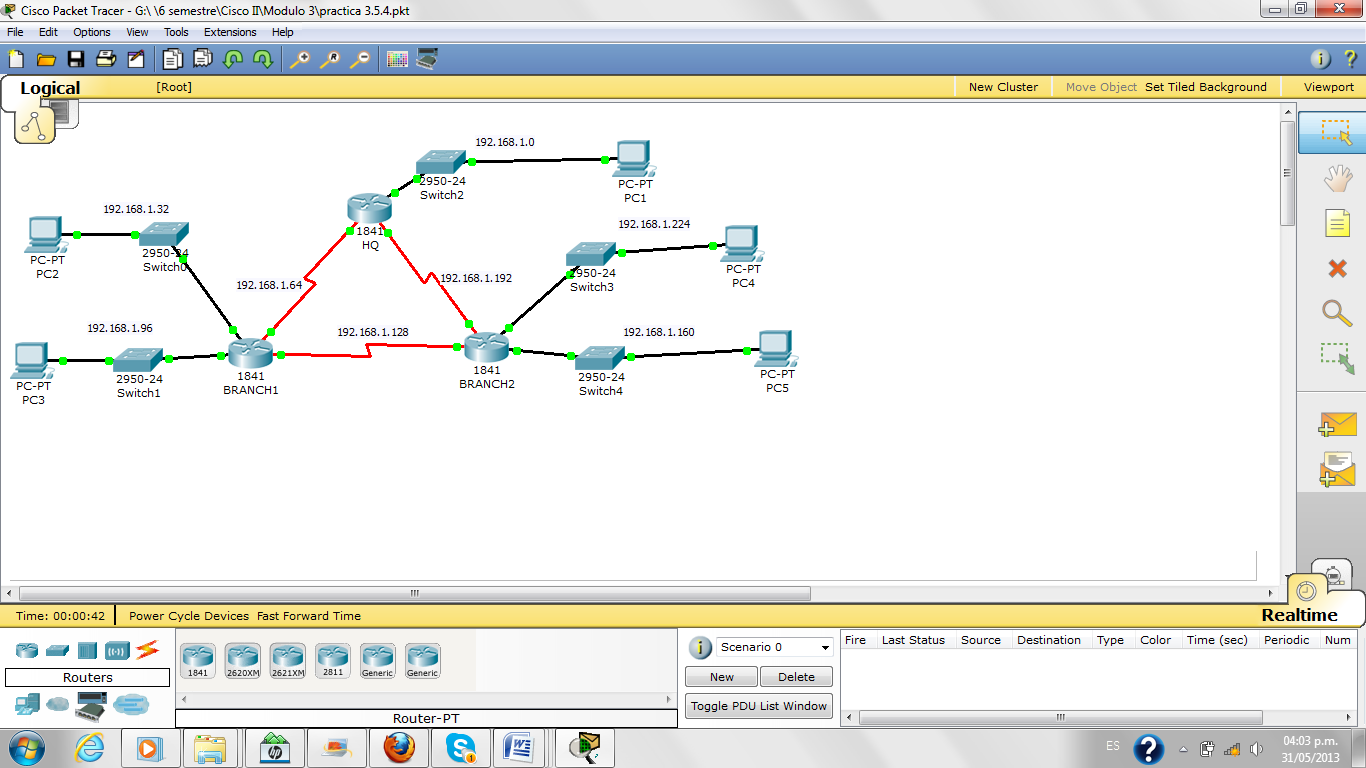Image resolution: width=1366 pixels, height=768 pixels.
Task: Select the WAN Emulation cloud icon
Action: (x=58, y=705)
